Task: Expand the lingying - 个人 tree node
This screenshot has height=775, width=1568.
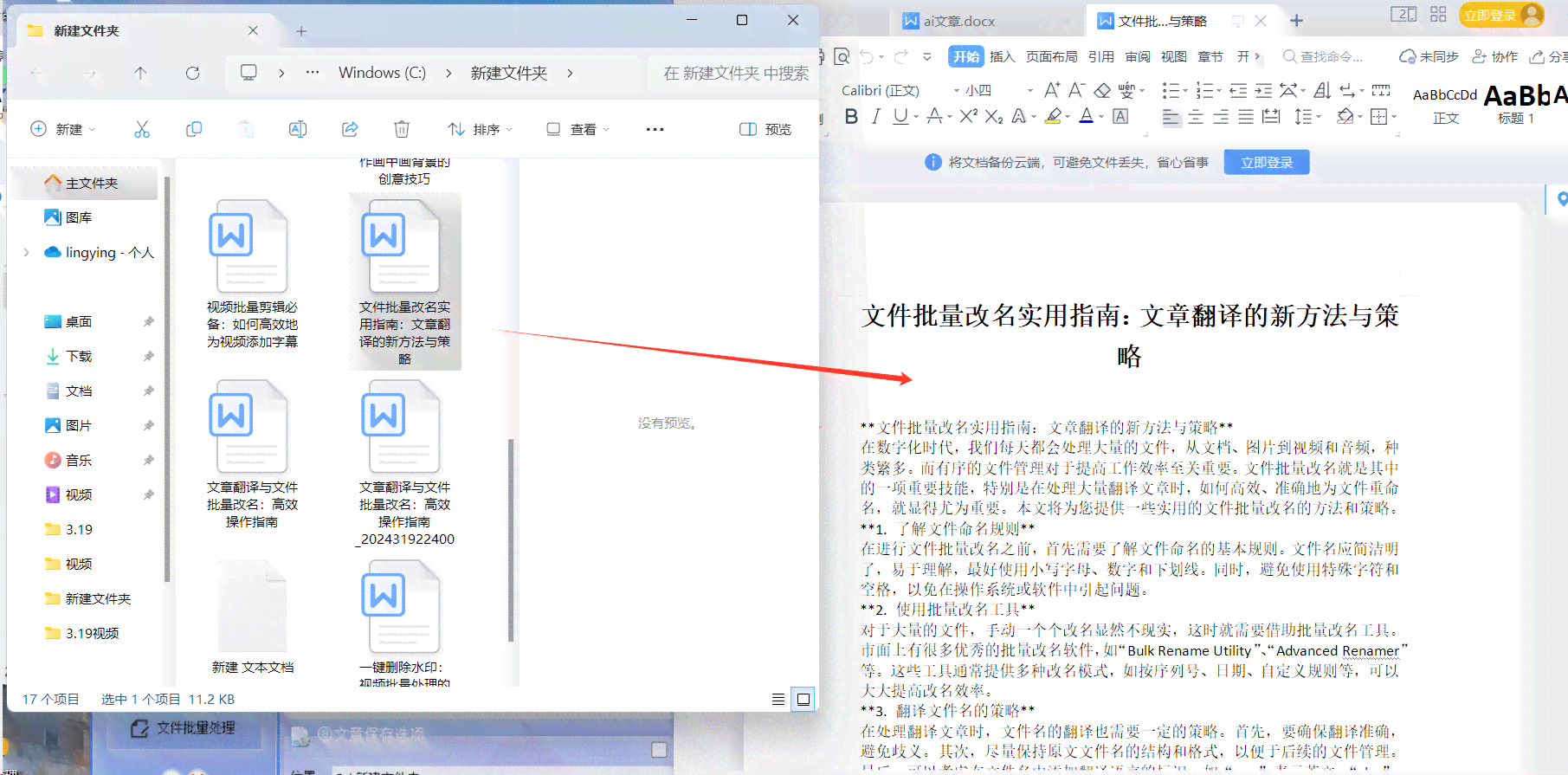Action: pyautogui.click(x=26, y=252)
